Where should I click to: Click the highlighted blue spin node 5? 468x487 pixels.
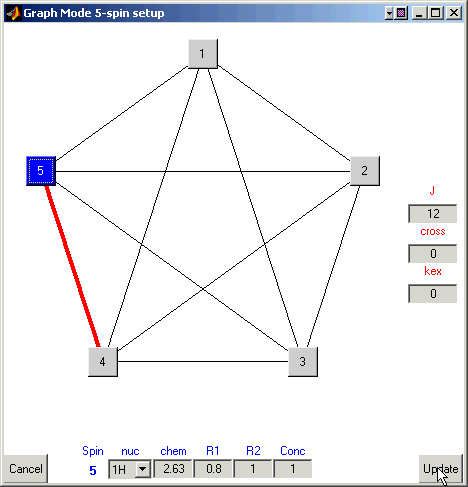tap(41, 171)
